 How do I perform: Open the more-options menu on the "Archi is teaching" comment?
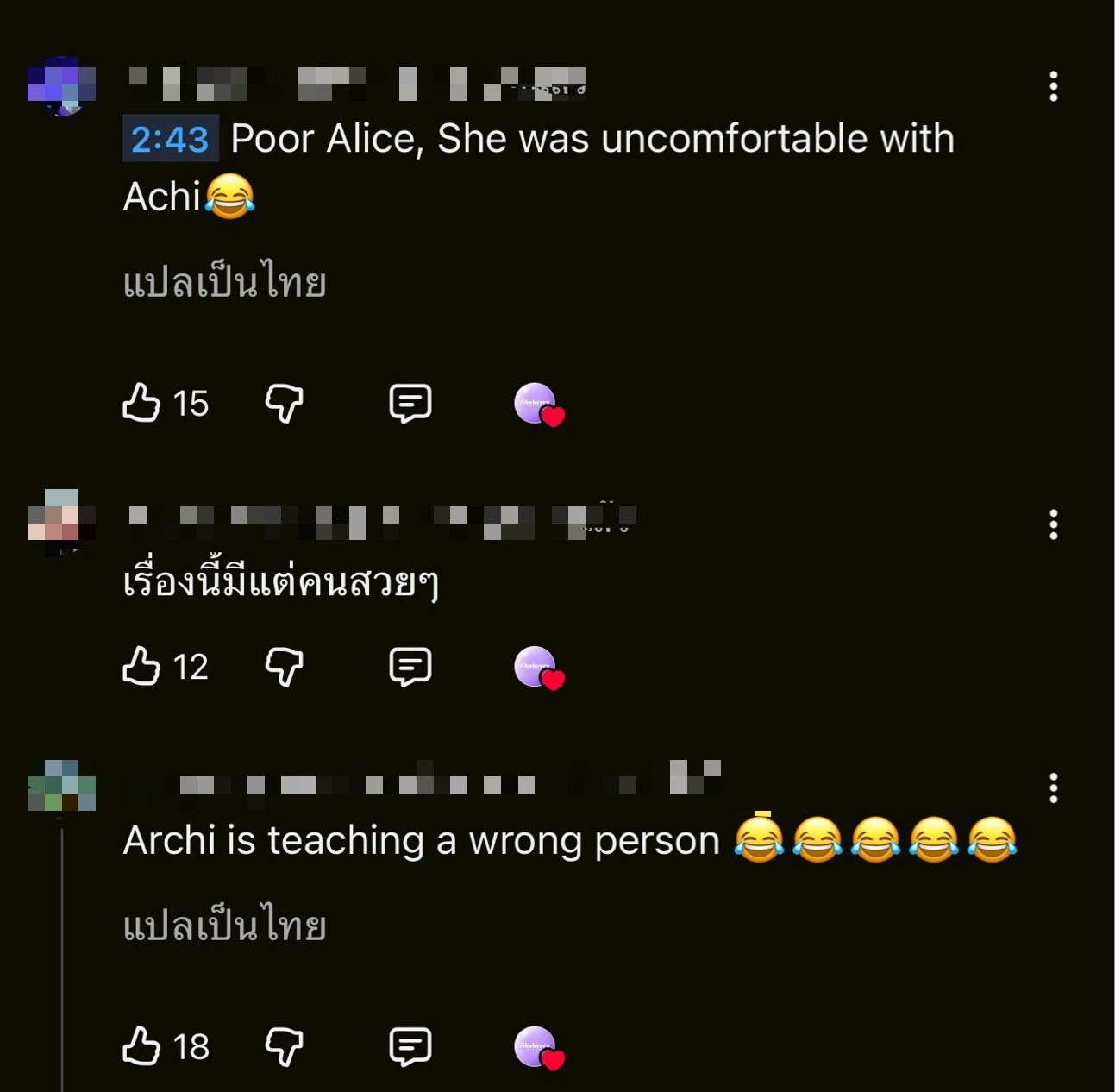(1053, 788)
